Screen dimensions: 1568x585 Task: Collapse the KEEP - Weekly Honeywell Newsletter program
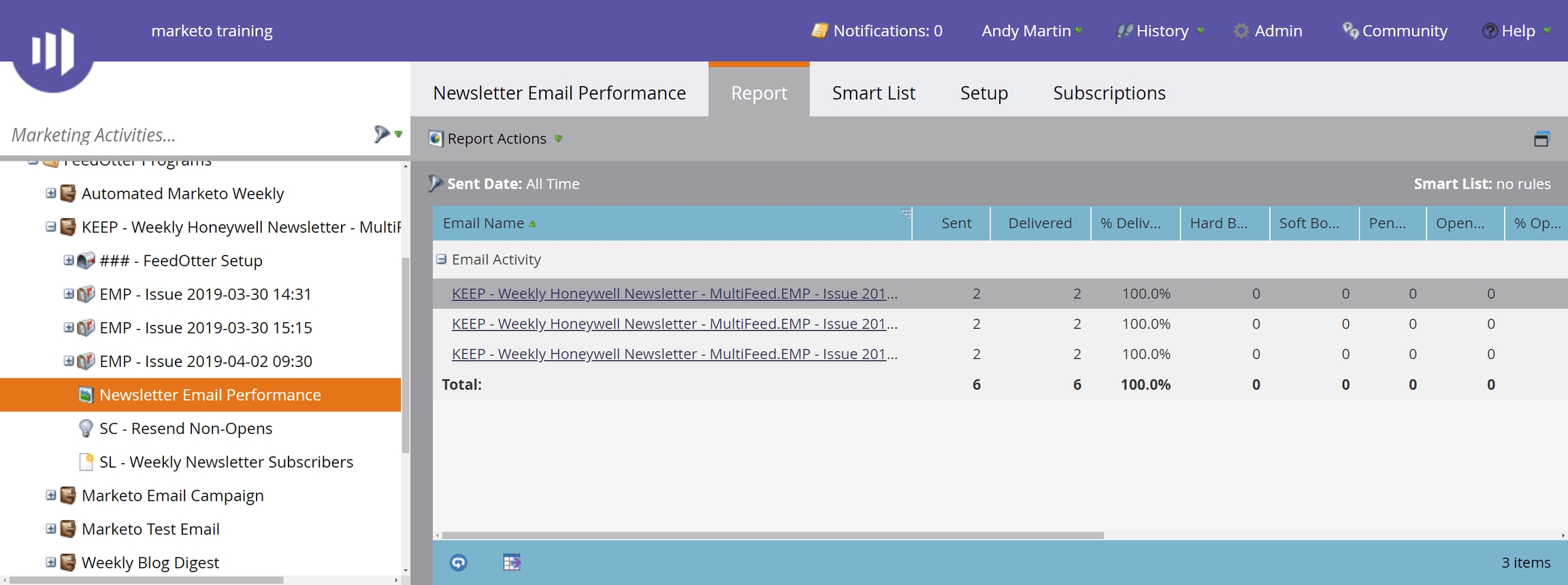pyautogui.click(x=51, y=227)
